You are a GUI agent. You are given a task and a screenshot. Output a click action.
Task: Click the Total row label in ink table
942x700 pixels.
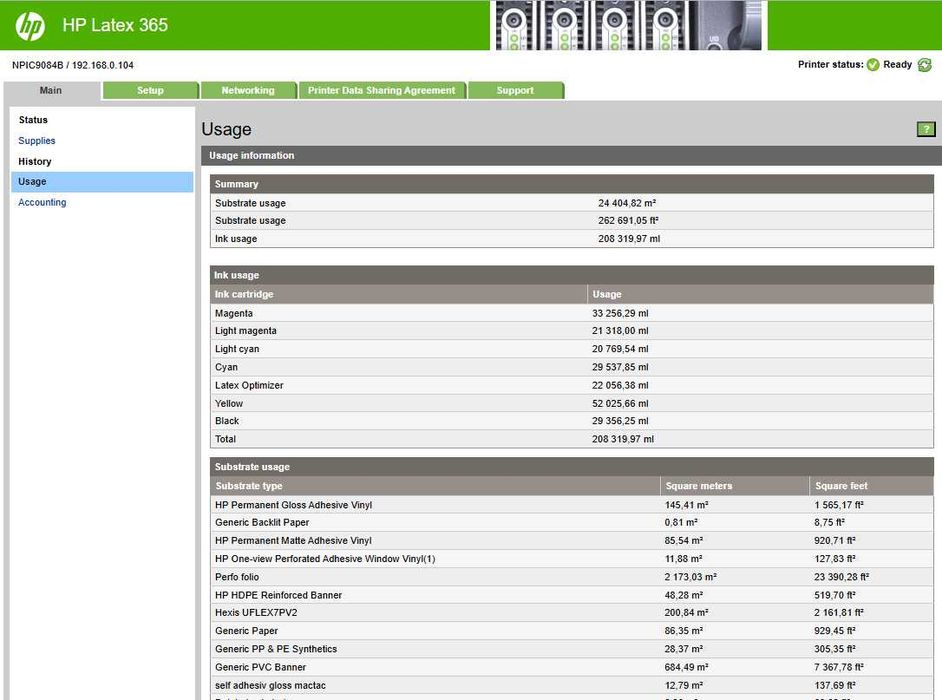225,439
